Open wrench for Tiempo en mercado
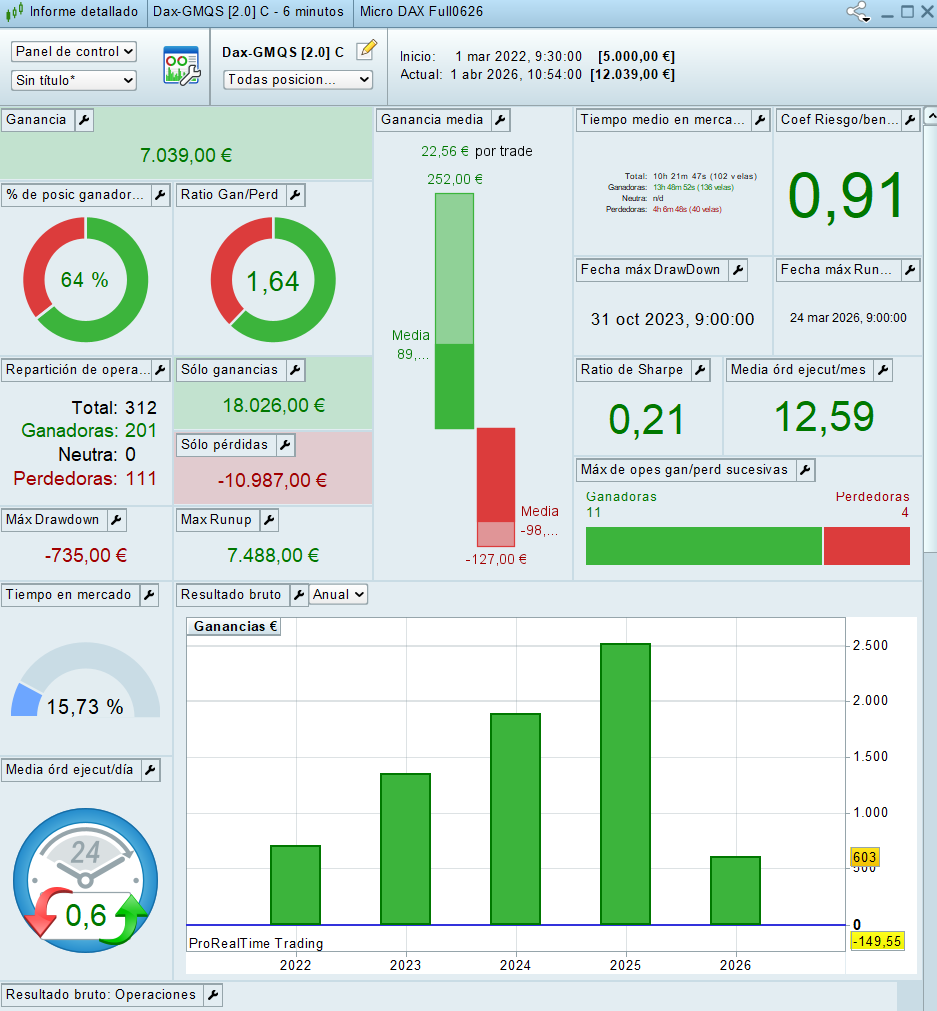The height and width of the screenshot is (1011, 937). [149, 595]
